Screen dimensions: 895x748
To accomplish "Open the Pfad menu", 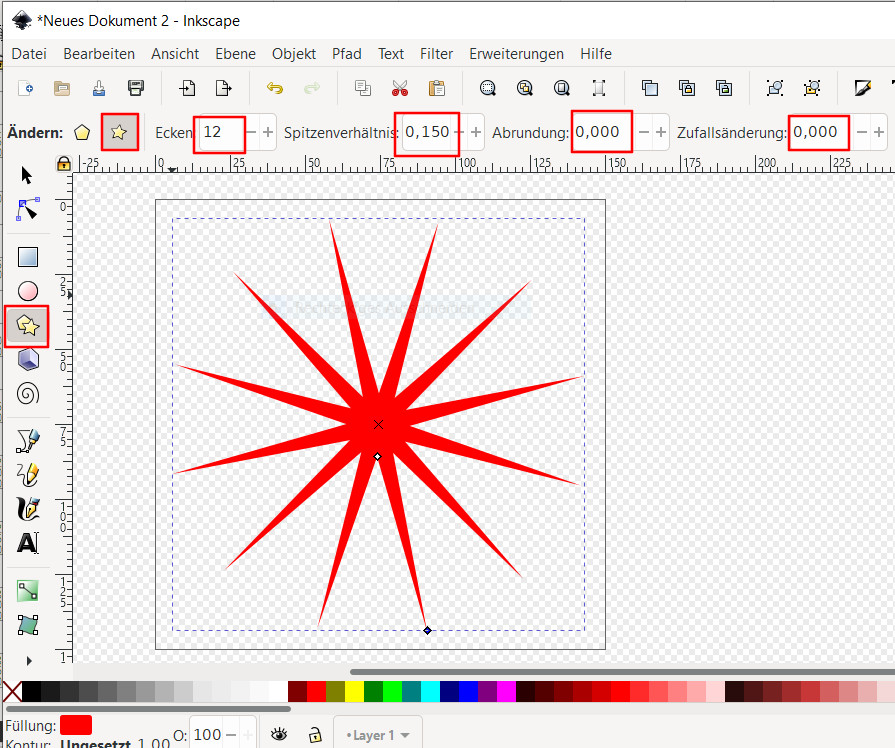I will click(346, 54).
